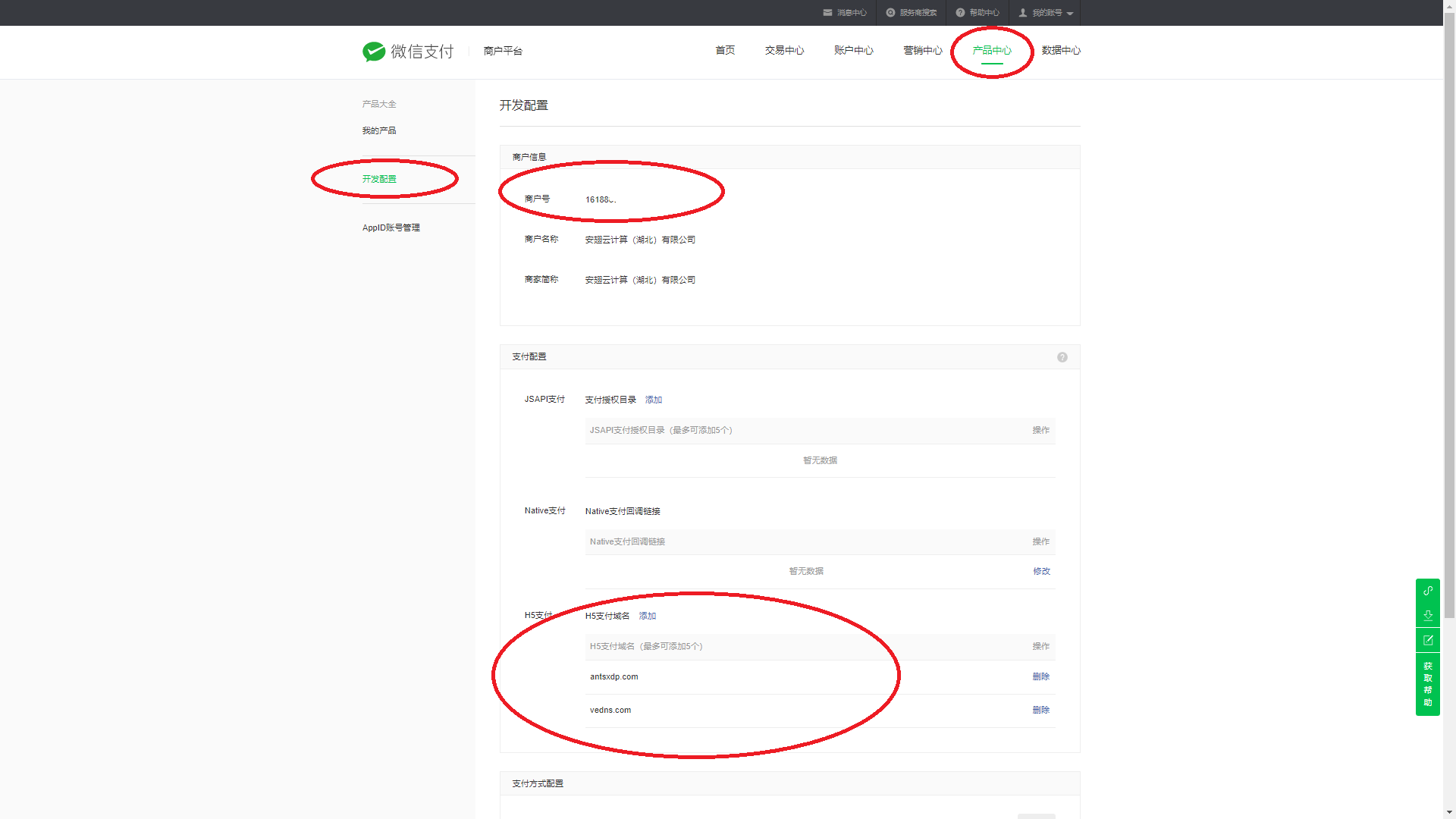Click the 商户名称 company name value
The height and width of the screenshot is (819, 1456).
click(640, 240)
